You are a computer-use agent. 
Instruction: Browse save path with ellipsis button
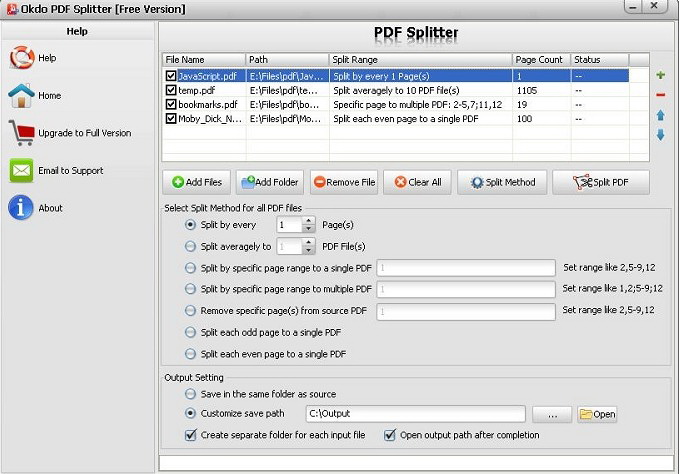[x=552, y=414]
